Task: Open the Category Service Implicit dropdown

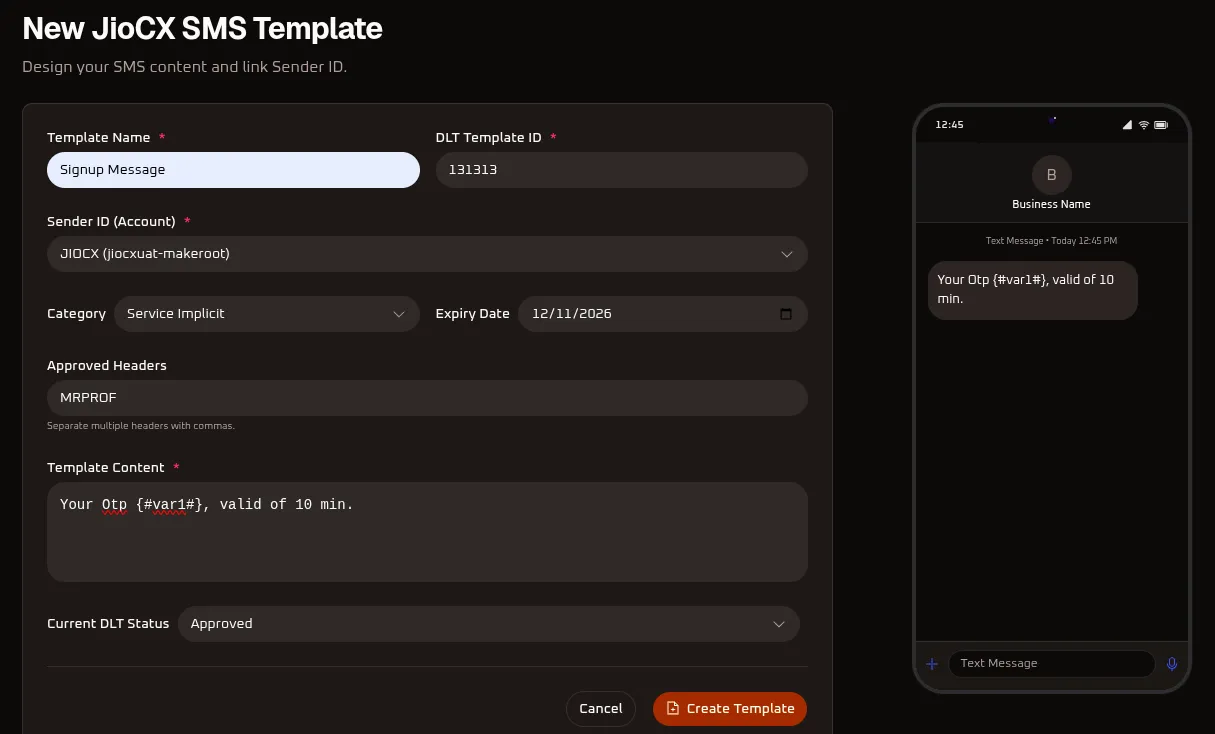Action: tap(266, 314)
